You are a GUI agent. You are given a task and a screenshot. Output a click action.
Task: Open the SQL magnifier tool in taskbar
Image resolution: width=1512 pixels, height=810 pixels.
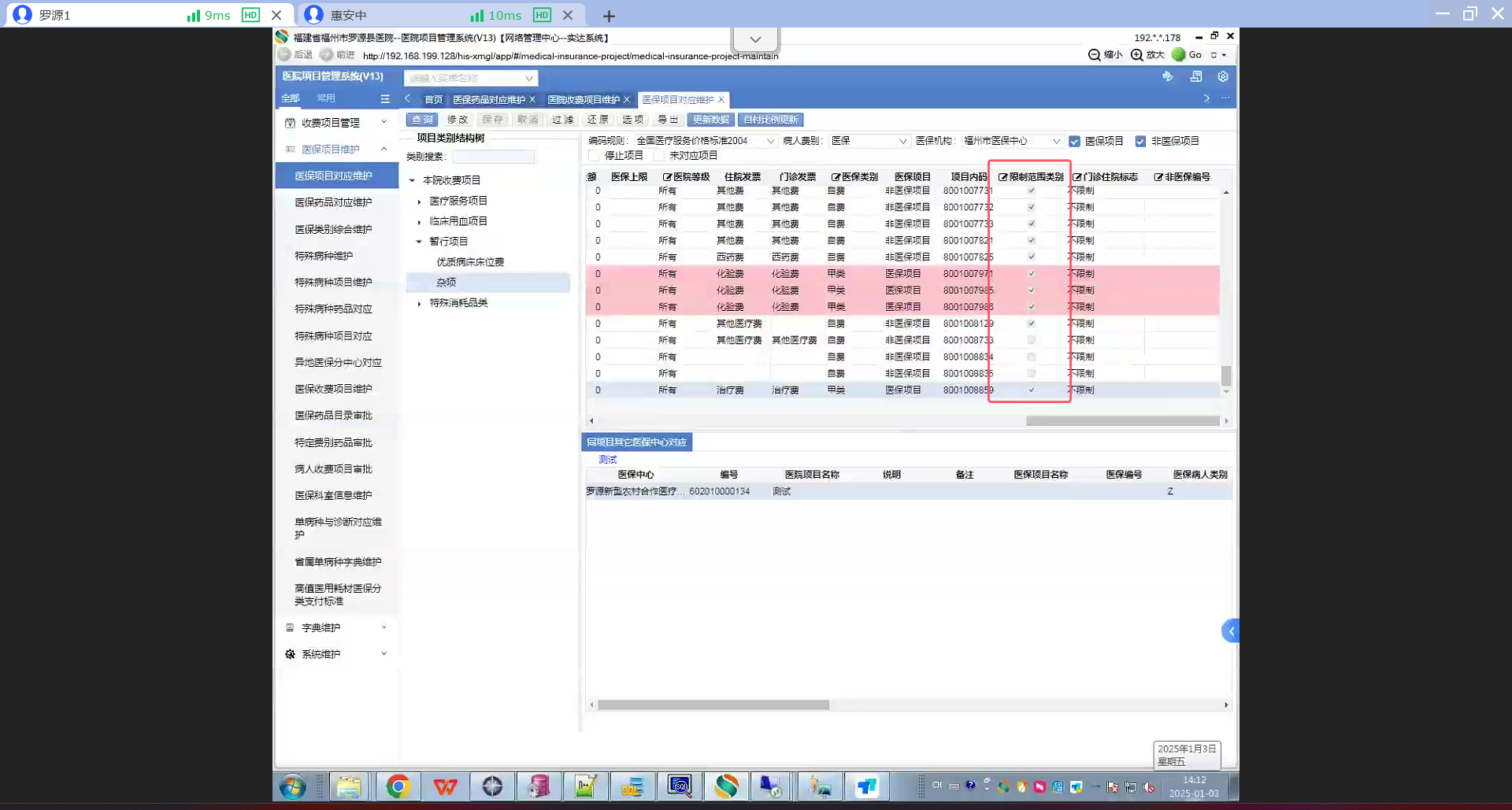[679, 786]
